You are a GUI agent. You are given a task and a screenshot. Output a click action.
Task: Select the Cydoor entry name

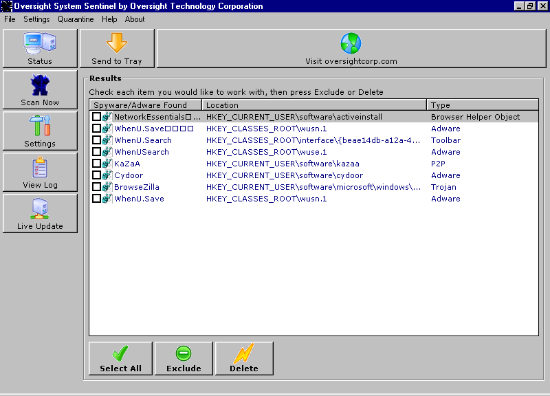click(x=129, y=175)
